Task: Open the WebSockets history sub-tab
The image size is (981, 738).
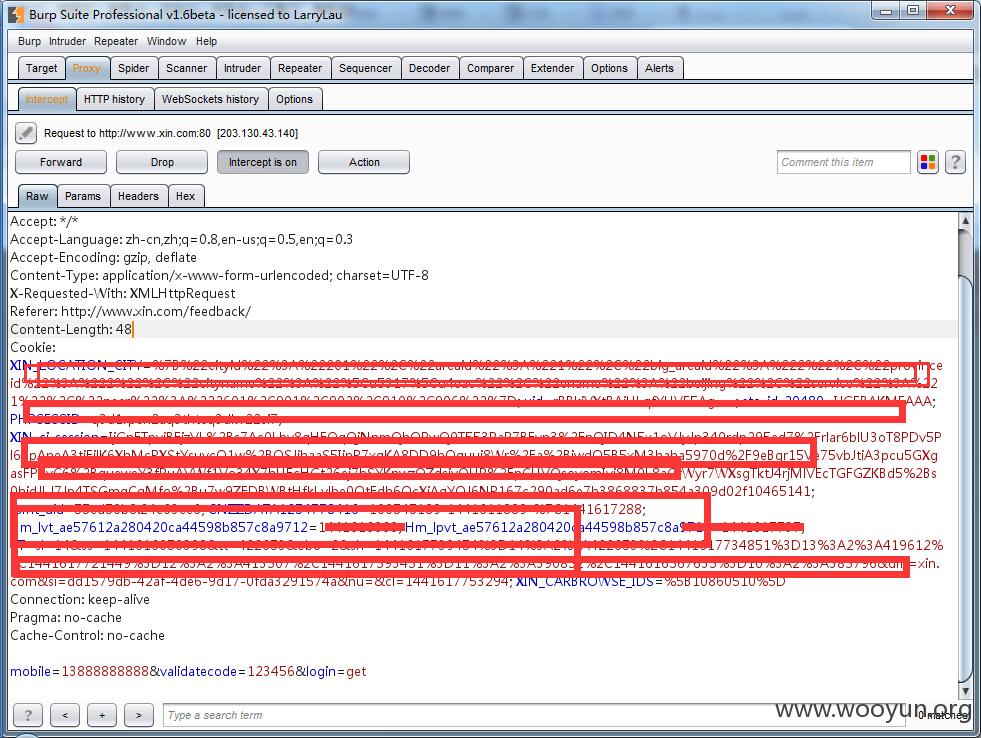Action: pyautogui.click(x=210, y=99)
